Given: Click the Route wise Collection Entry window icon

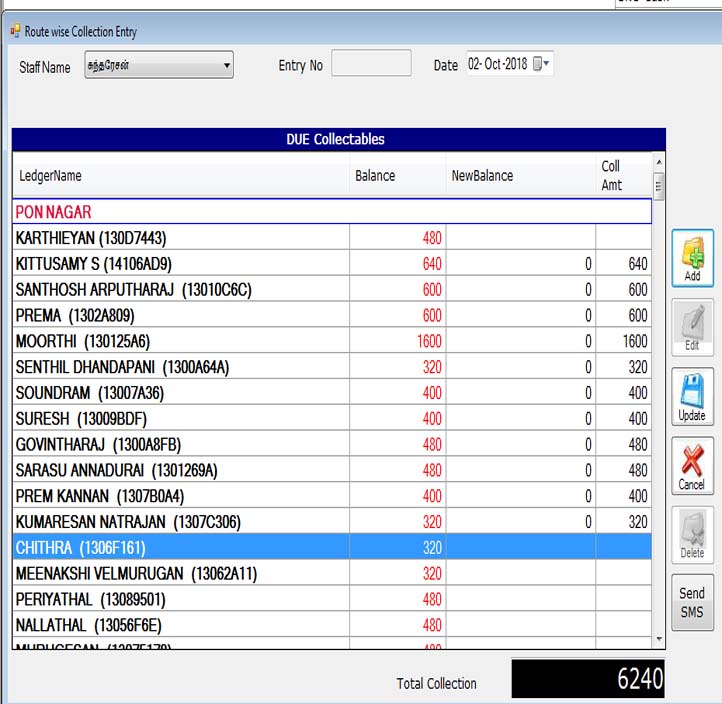Looking at the screenshot, I should (x=15, y=31).
